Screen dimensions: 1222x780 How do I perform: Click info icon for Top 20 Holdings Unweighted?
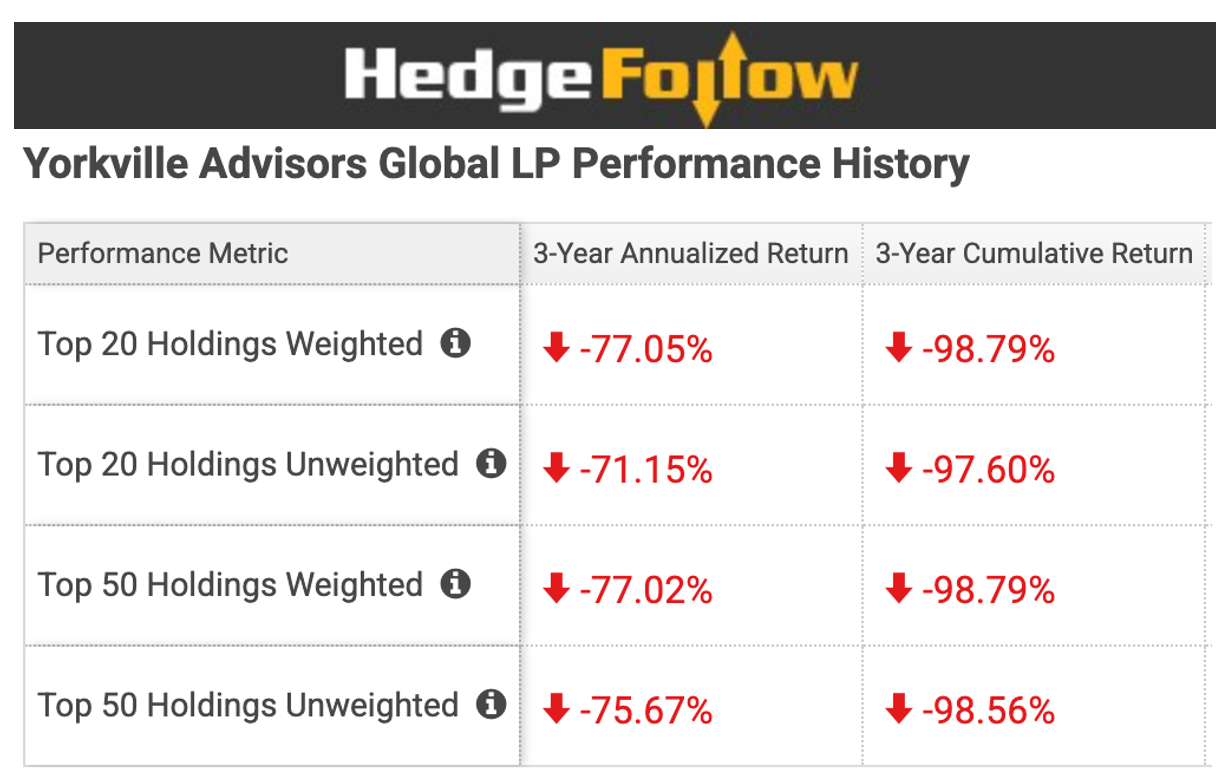(x=491, y=464)
